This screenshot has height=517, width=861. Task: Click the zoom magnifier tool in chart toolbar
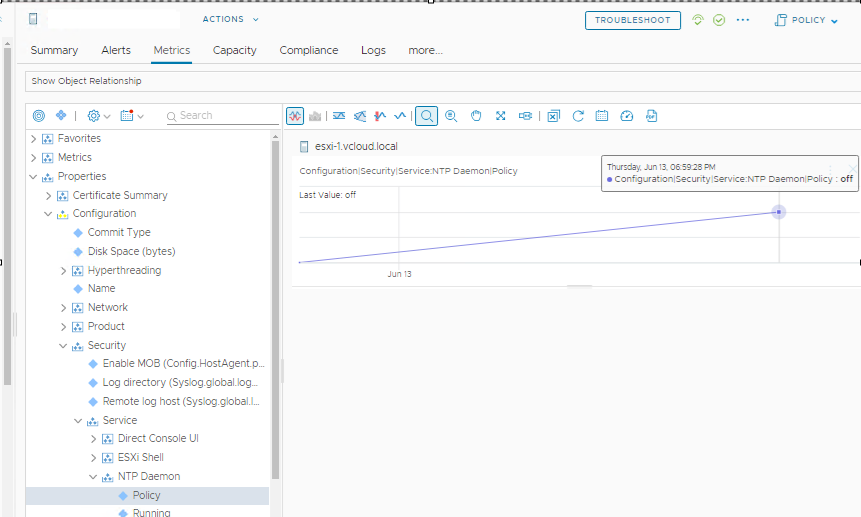point(427,116)
